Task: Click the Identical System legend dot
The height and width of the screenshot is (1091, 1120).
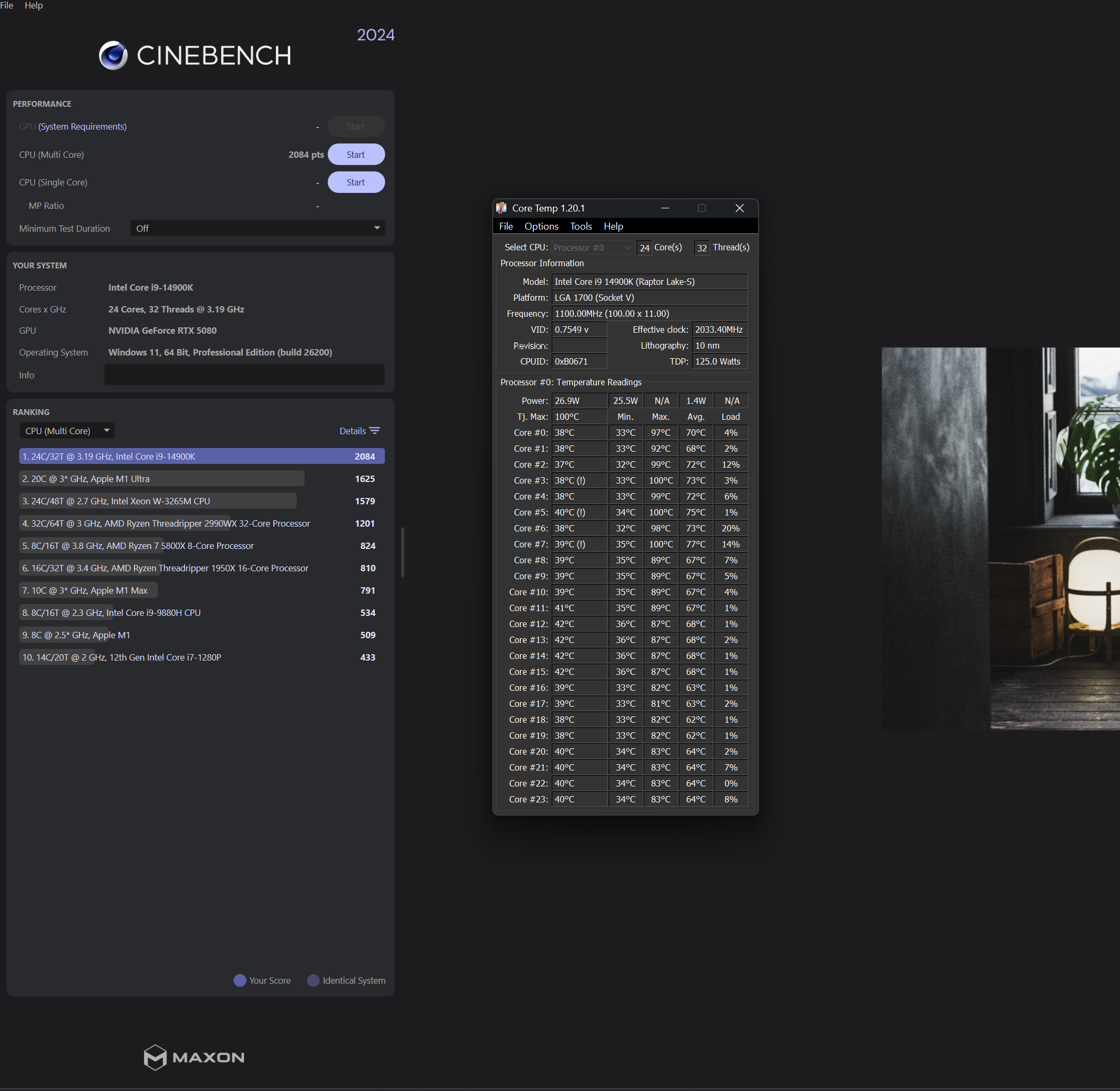Action: click(313, 980)
